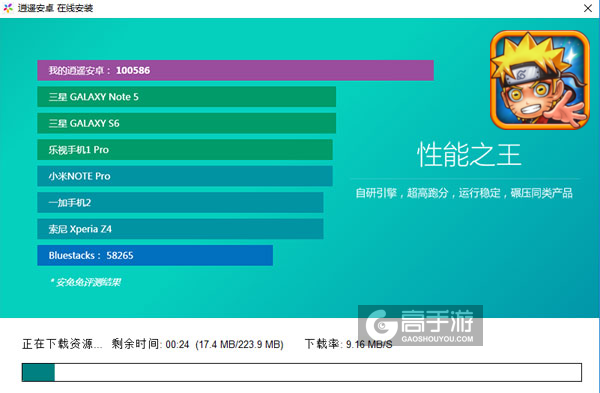
Task: Close the 逍遥安卓 installer window
Action: click(x=588, y=8)
